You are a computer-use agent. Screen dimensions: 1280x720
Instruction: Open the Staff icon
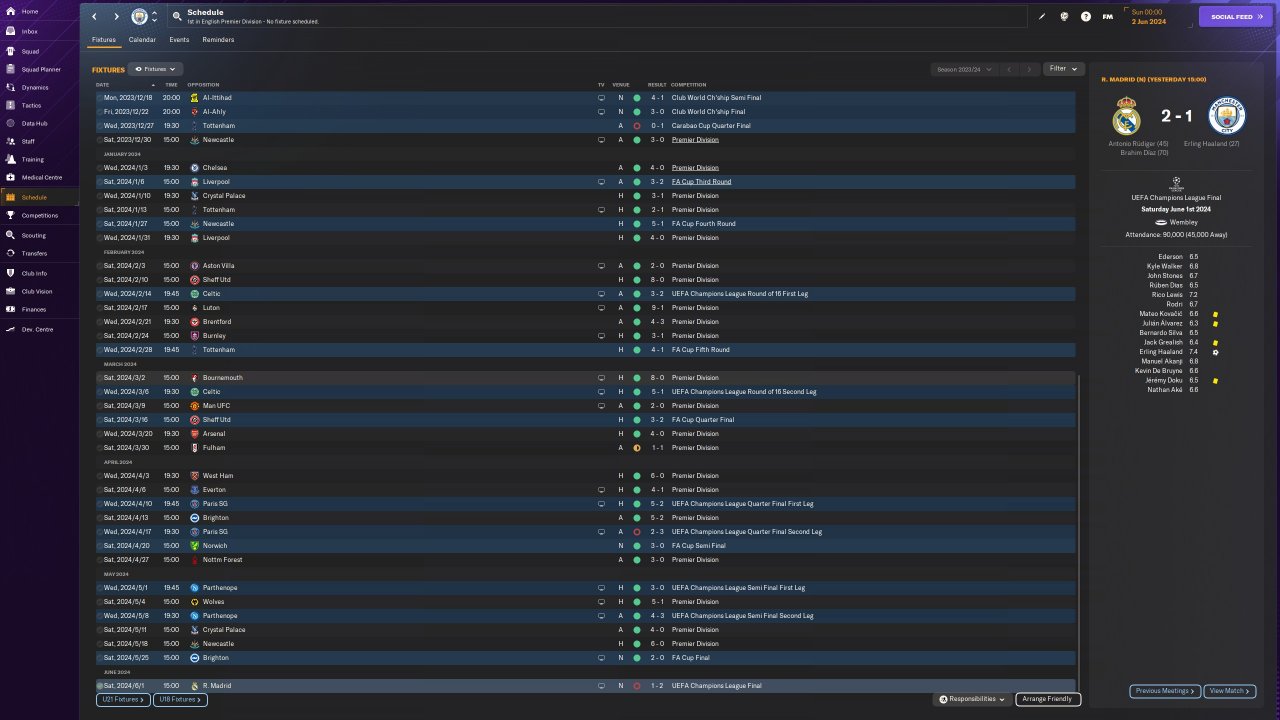pyautogui.click(x=10, y=141)
